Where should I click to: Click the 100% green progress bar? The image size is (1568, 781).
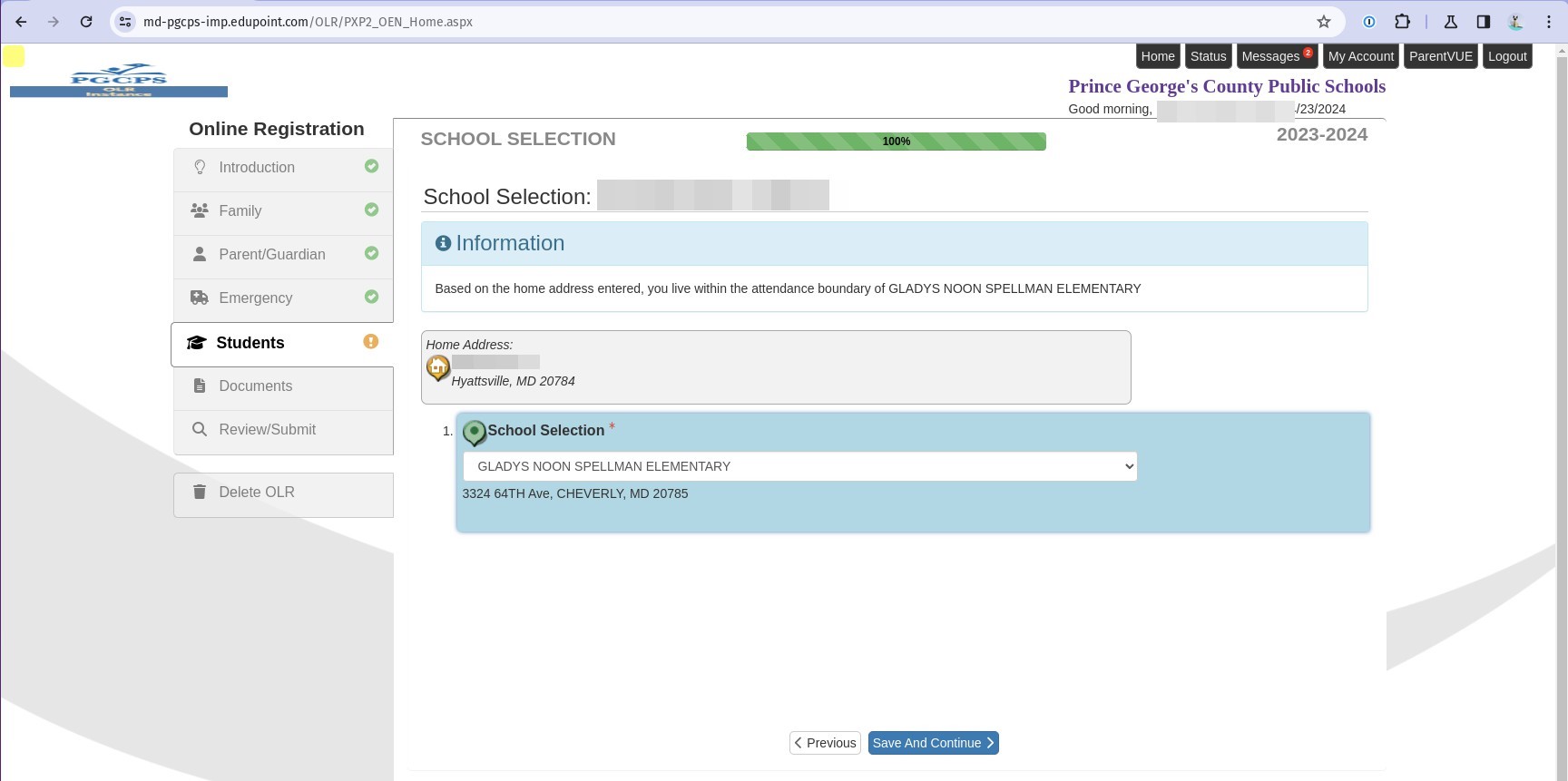click(x=896, y=142)
